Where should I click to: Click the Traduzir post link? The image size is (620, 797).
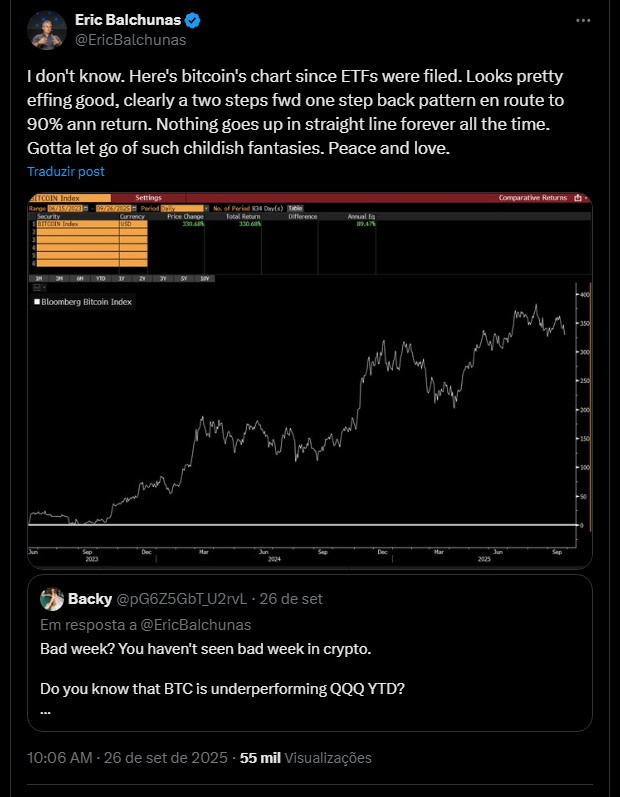coord(66,171)
